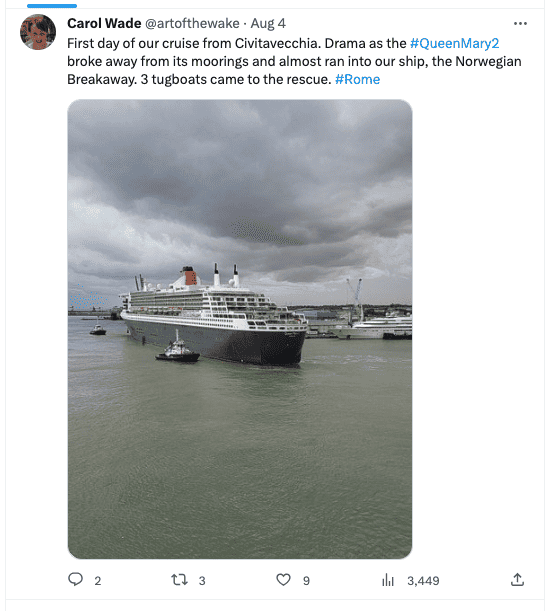Click the retweet arrows icon
This screenshot has width=554, height=611.
click(x=179, y=580)
